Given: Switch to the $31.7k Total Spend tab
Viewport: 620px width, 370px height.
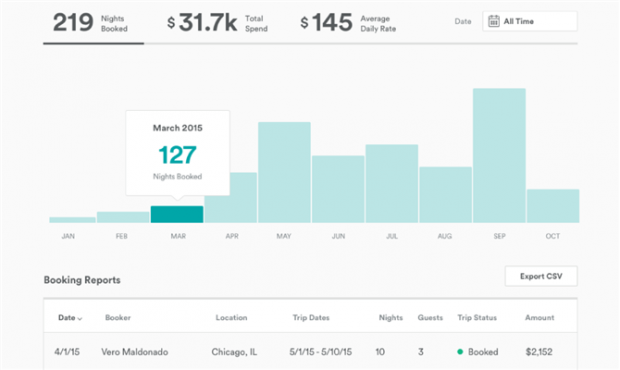Looking at the screenshot, I should pos(217,23).
